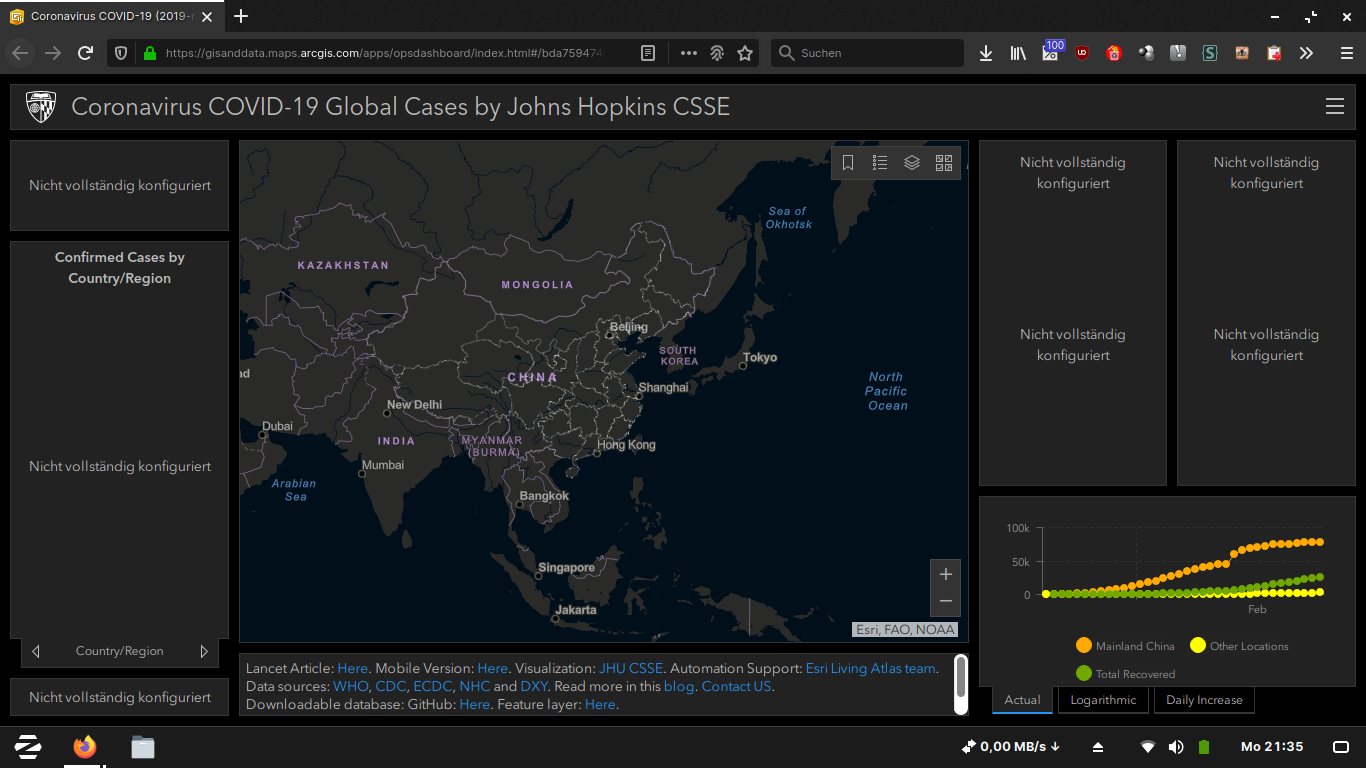Image resolution: width=1366 pixels, height=768 pixels.
Task: Switch chart to the Actual tab
Action: click(1022, 700)
